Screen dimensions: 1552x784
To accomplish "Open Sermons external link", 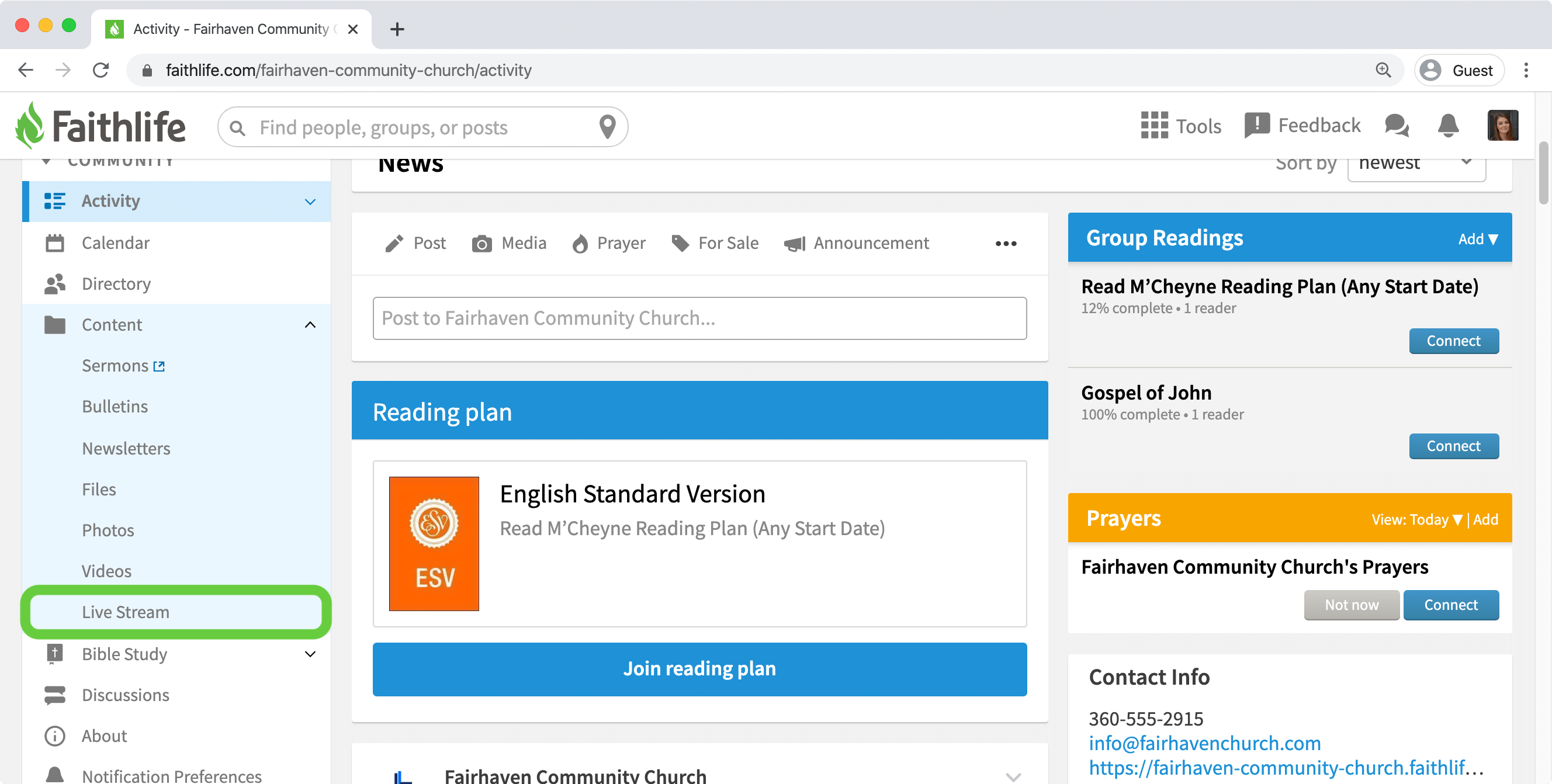I will (x=123, y=366).
